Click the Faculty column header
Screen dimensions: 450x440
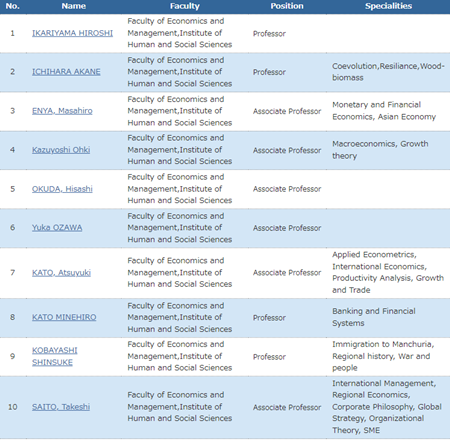tap(185, 6)
